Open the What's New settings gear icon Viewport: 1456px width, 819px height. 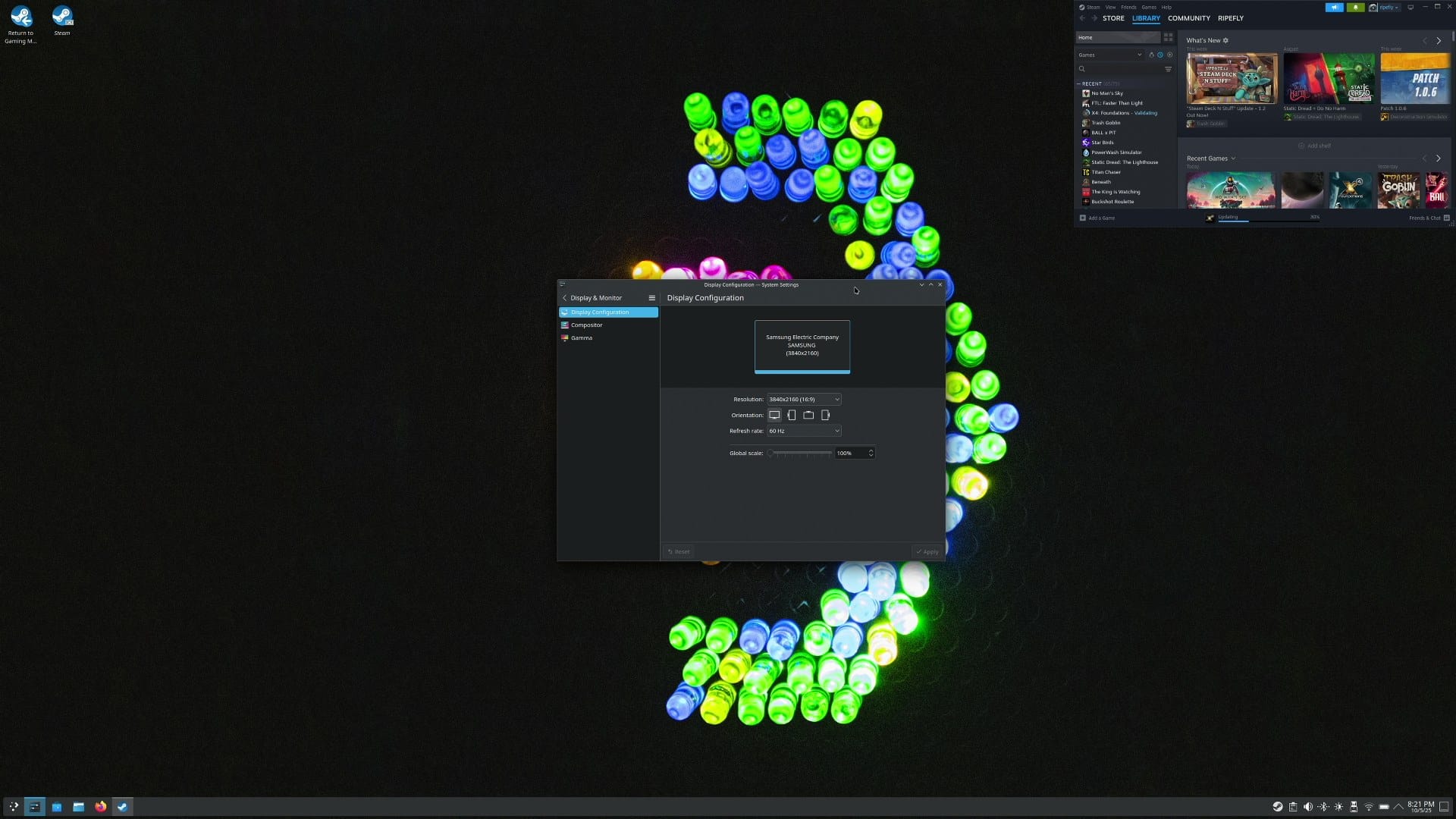pyautogui.click(x=1225, y=40)
